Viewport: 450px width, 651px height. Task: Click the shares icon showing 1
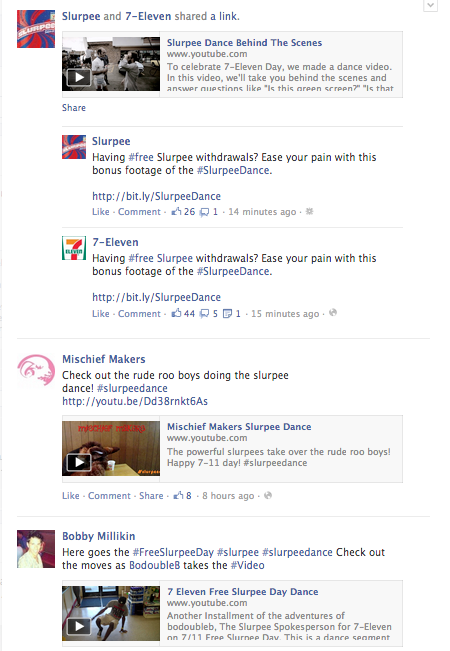pos(227,313)
